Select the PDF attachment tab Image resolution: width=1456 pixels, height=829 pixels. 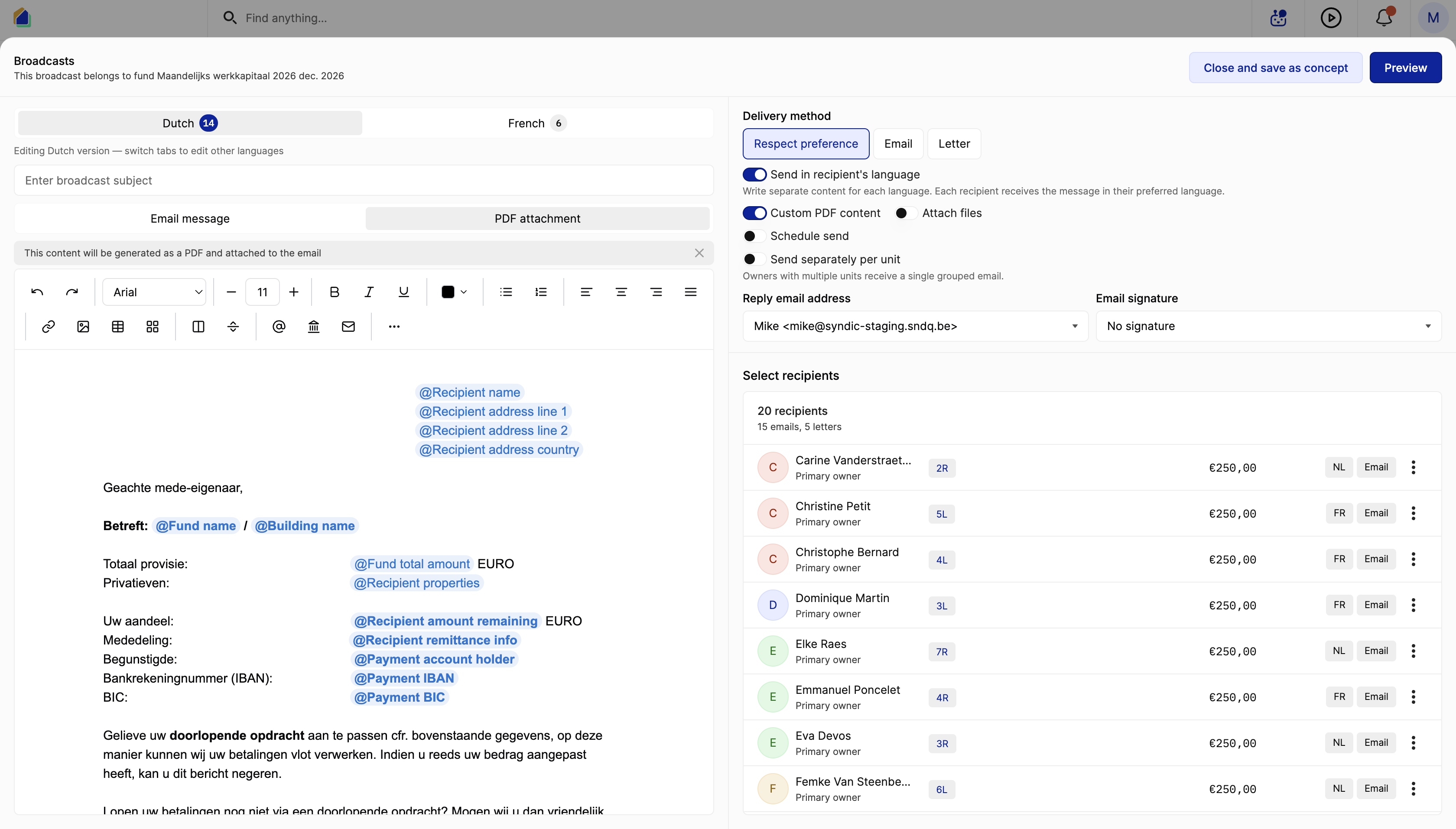click(537, 219)
